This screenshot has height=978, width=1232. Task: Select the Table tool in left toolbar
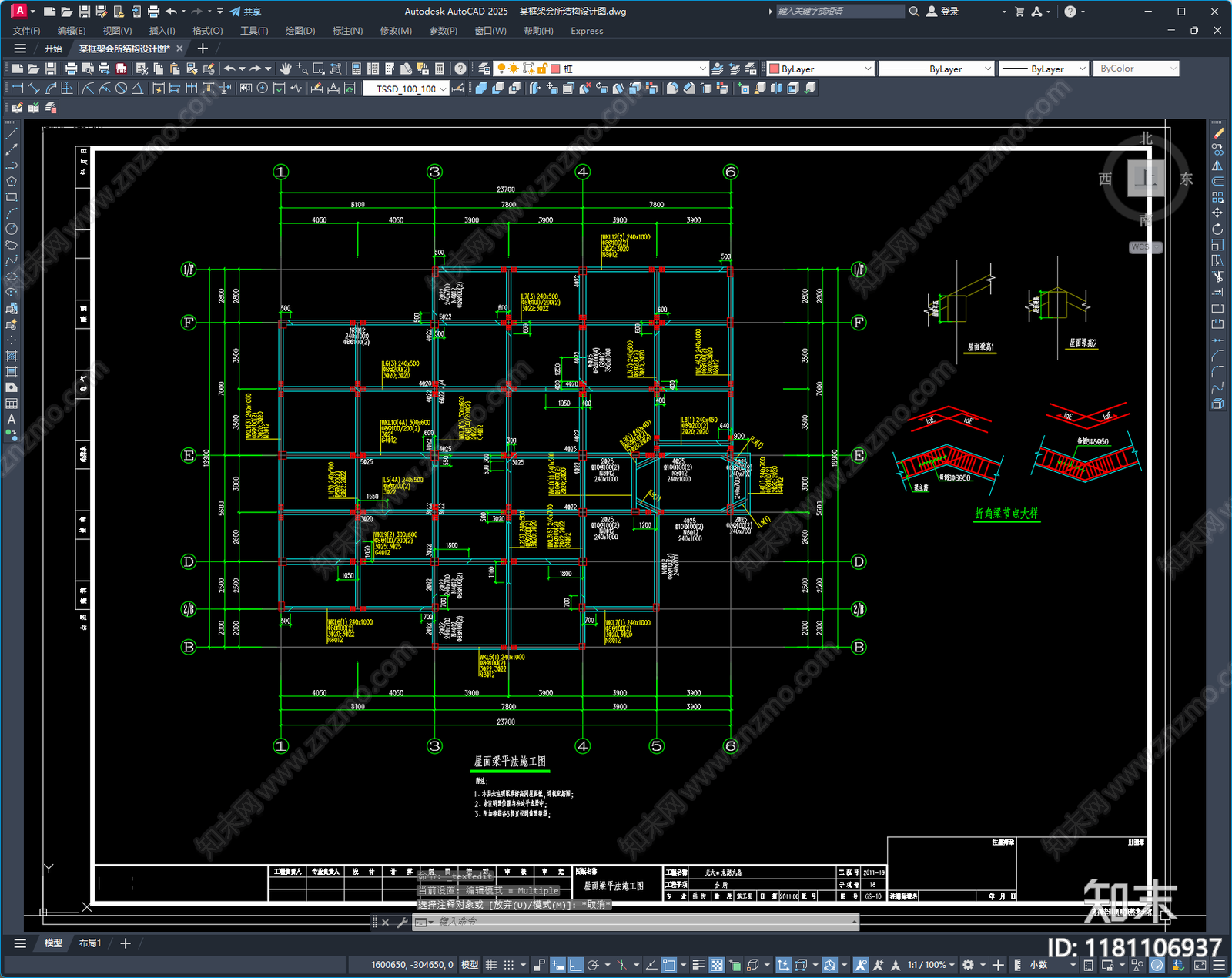point(12,404)
